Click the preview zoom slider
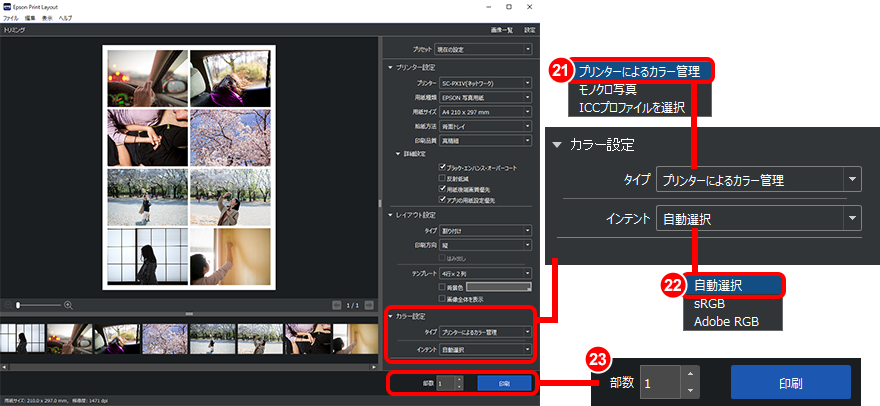The width and height of the screenshot is (880, 406). coord(38,304)
